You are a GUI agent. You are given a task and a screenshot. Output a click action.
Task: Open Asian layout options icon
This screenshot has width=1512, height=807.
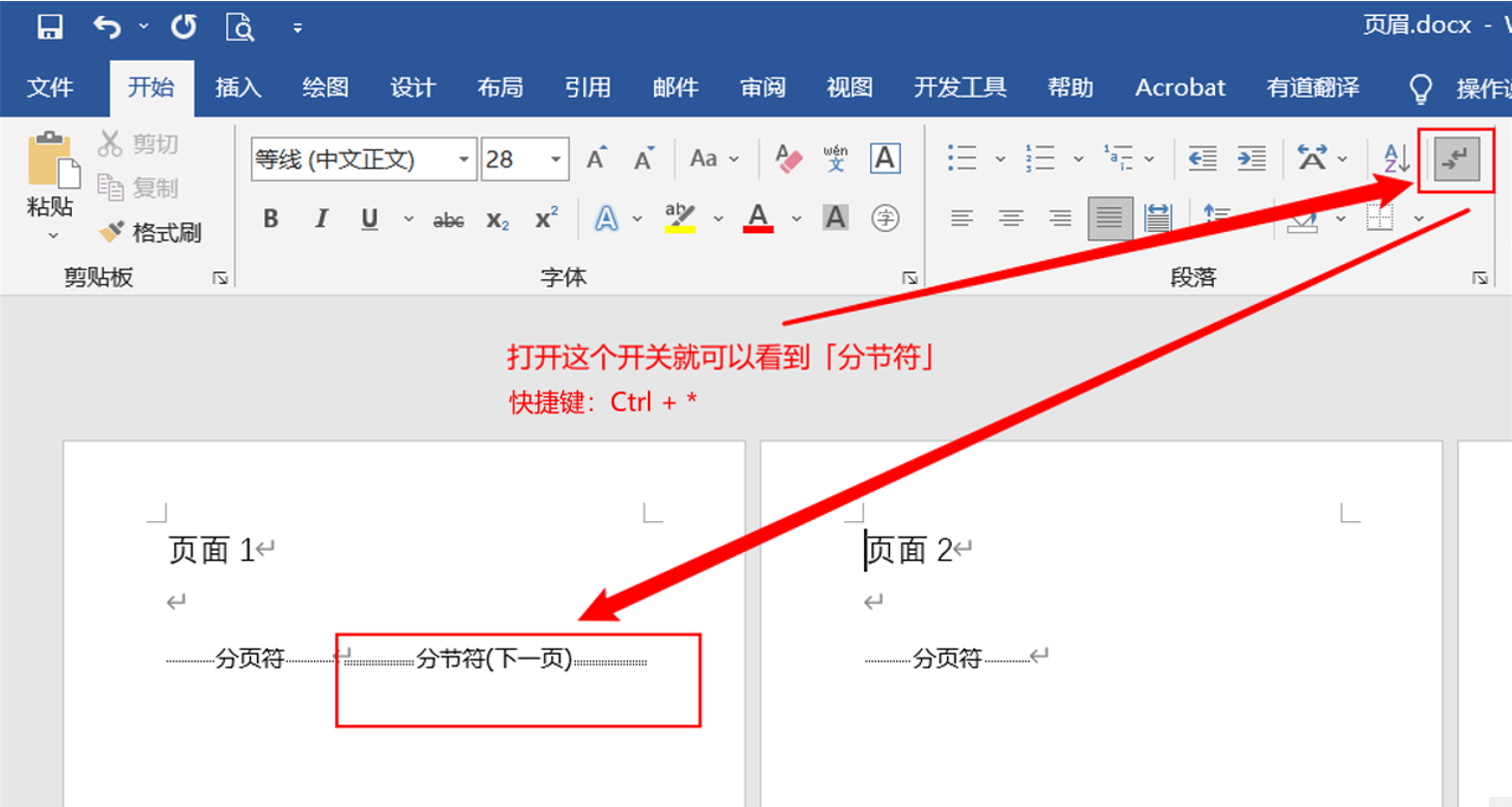point(1312,158)
